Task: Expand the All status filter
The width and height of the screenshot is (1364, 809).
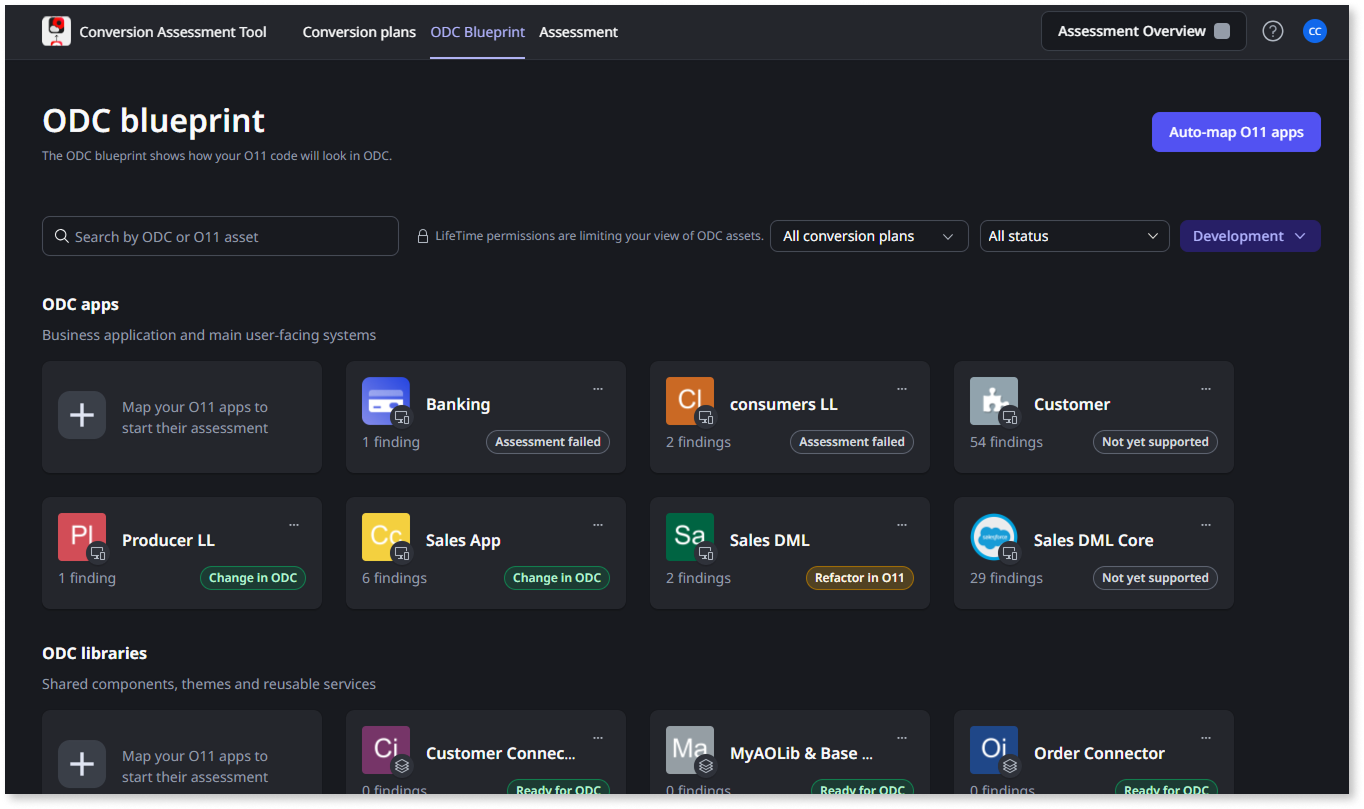Action: pos(1074,235)
